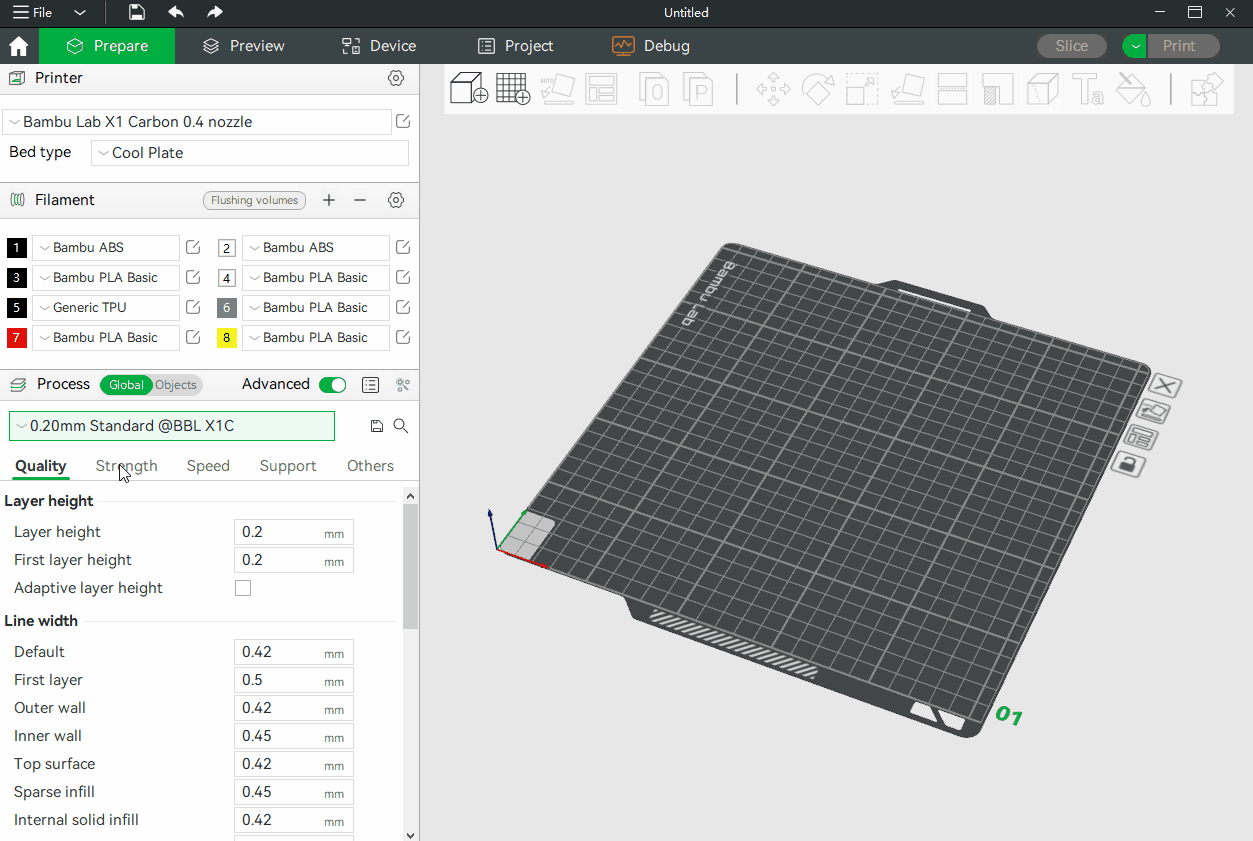Open filament 3 Bambu PLA Basic dropdown
This screenshot has height=841, width=1253.
[x=106, y=278]
